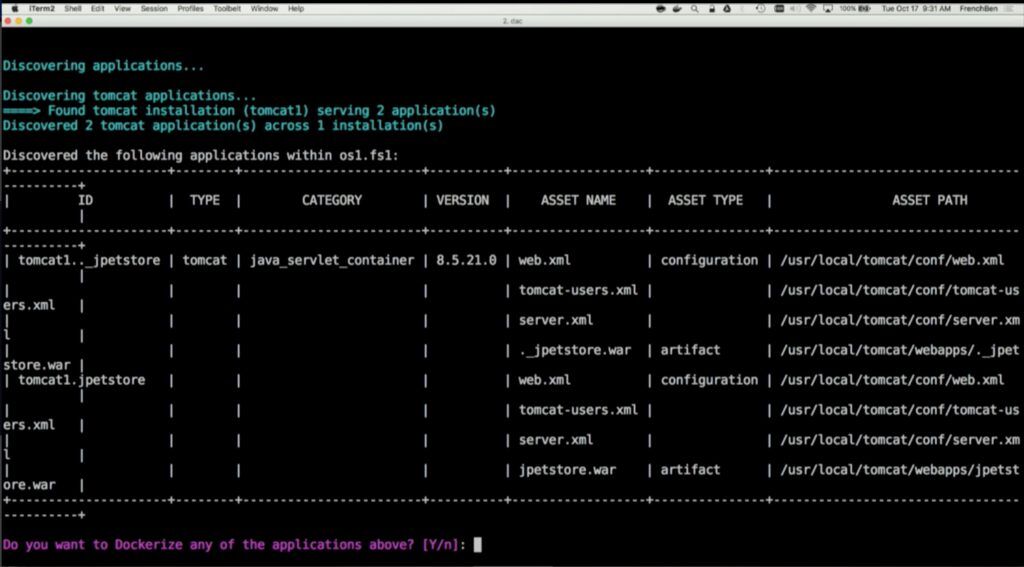Open the Window menu
Viewport: 1024px width, 567px height.
click(264, 8)
